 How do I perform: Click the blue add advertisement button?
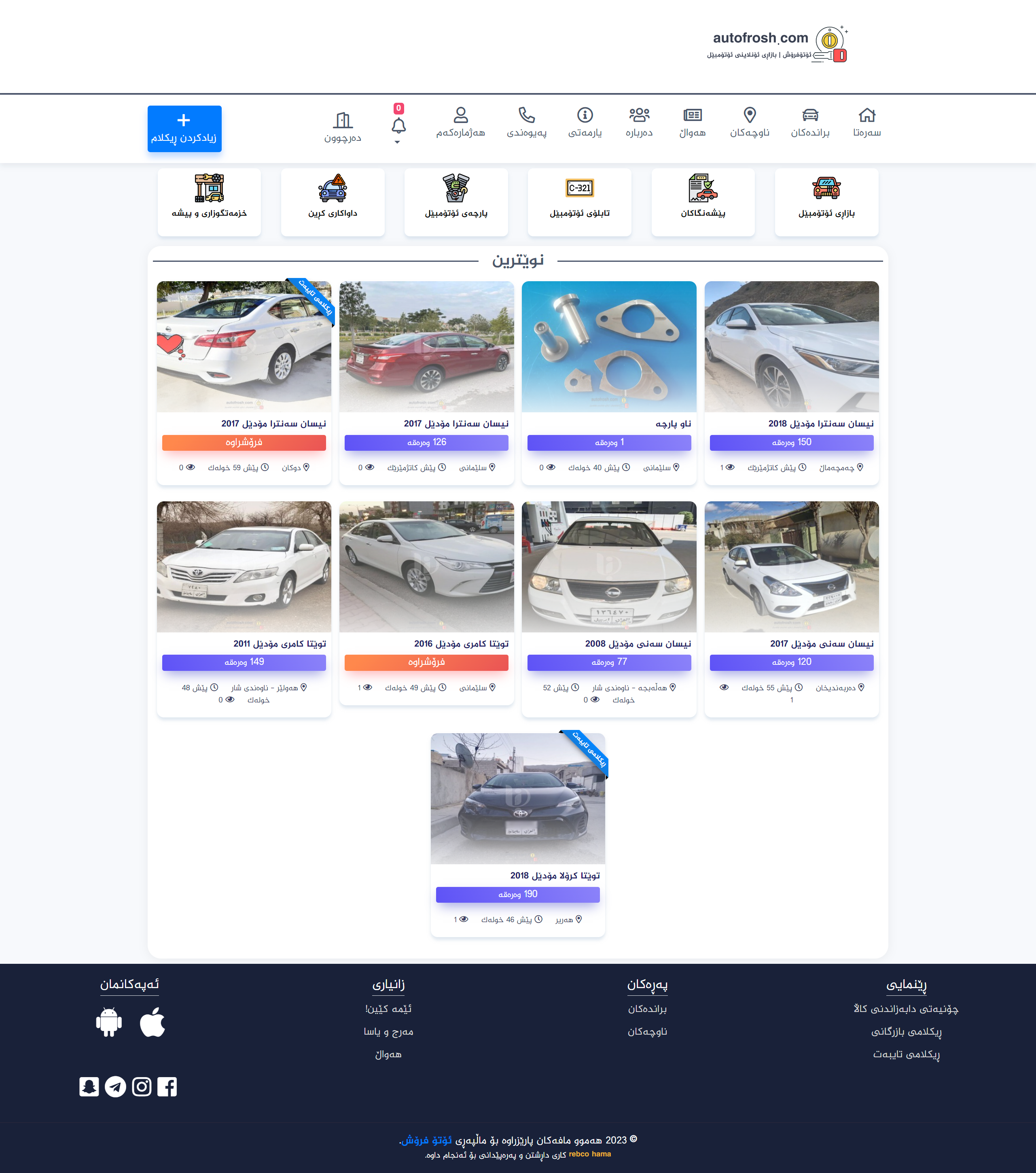(x=184, y=129)
